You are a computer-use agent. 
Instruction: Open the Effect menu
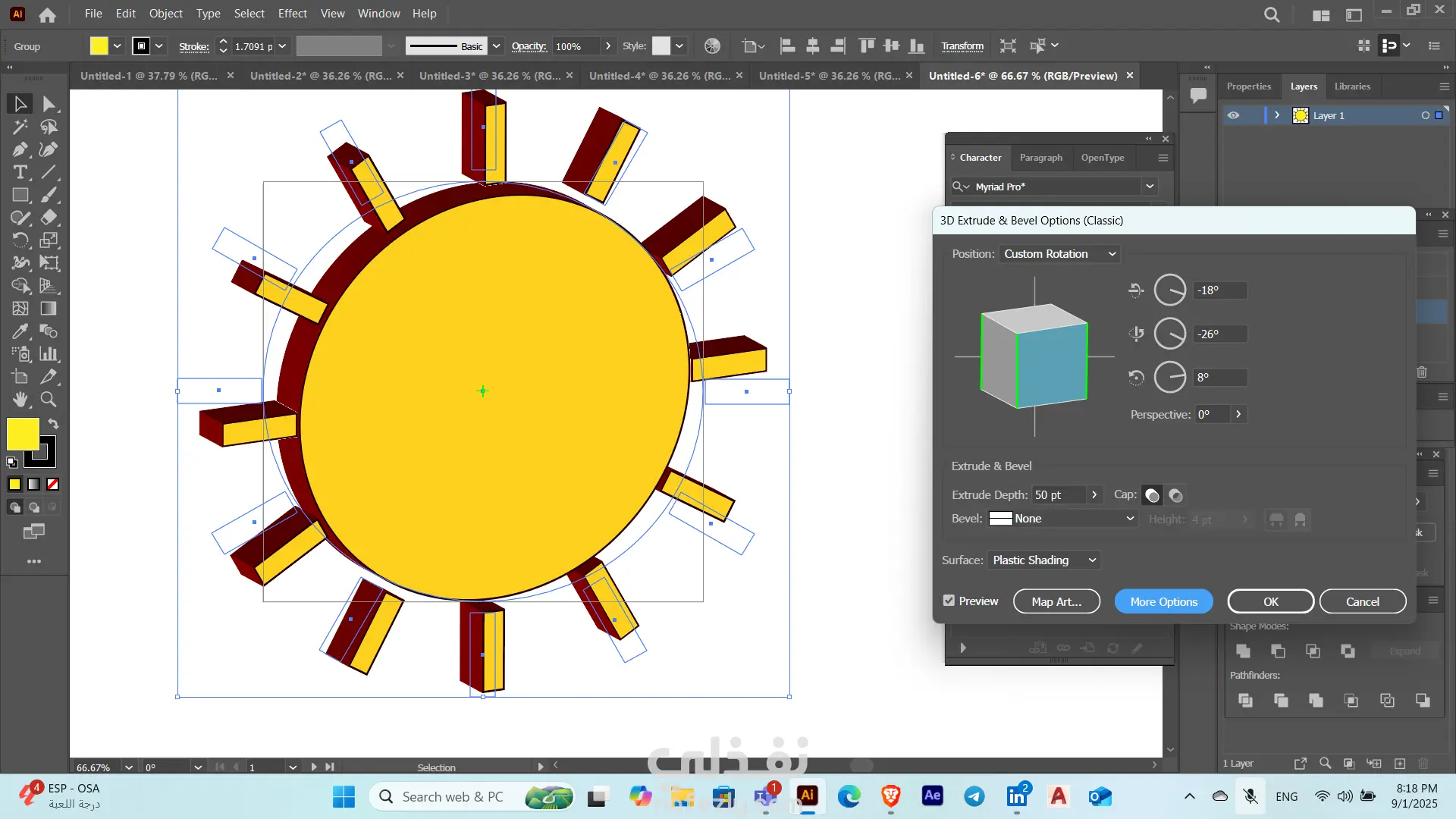coord(292,13)
